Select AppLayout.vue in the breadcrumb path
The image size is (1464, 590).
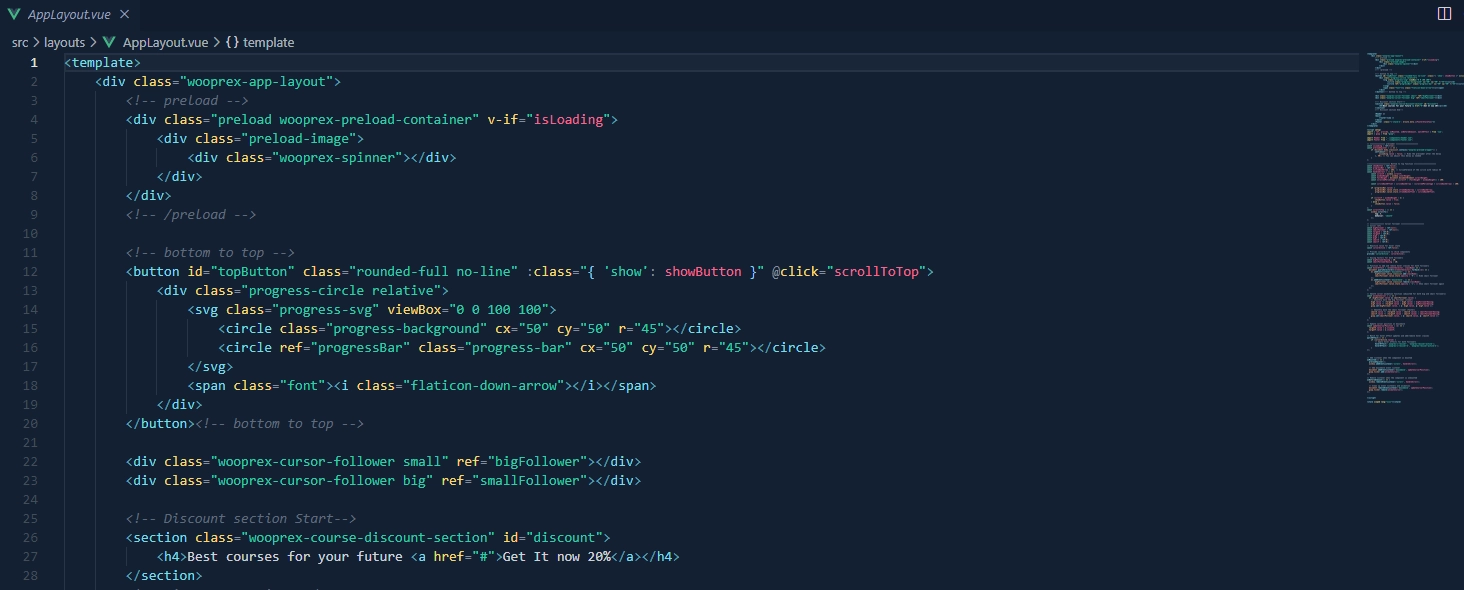tap(164, 43)
